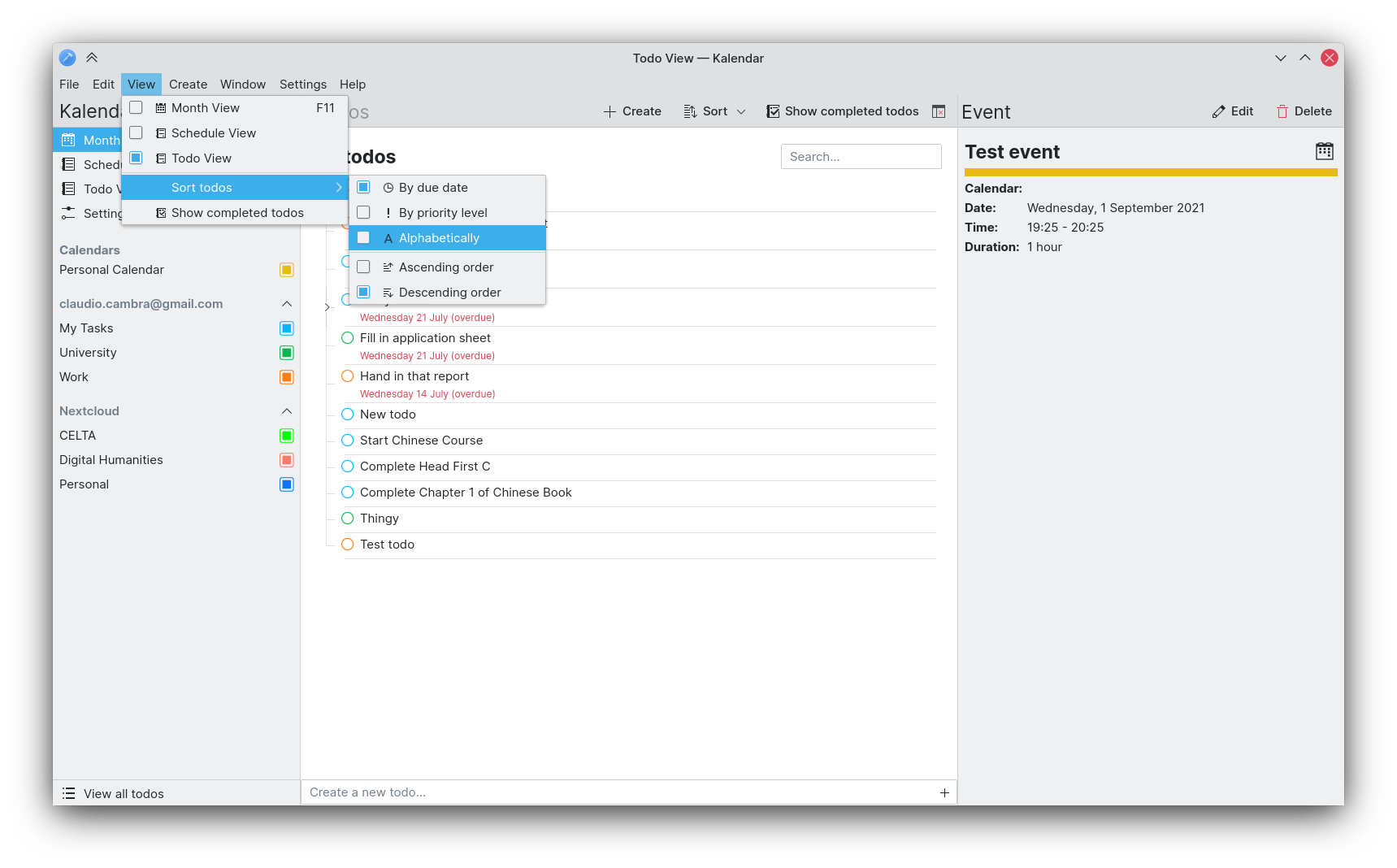Click the clock icon beside By due date

click(x=388, y=188)
